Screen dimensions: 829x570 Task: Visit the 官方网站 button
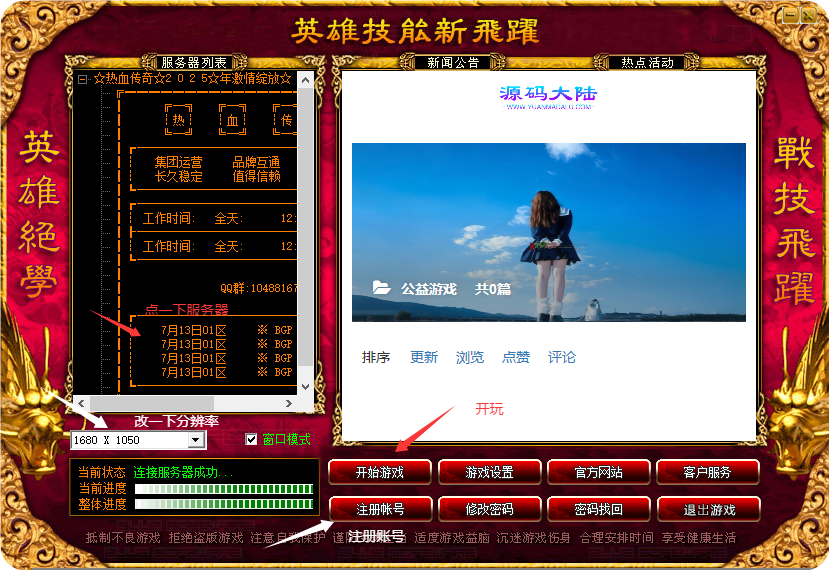(598, 472)
